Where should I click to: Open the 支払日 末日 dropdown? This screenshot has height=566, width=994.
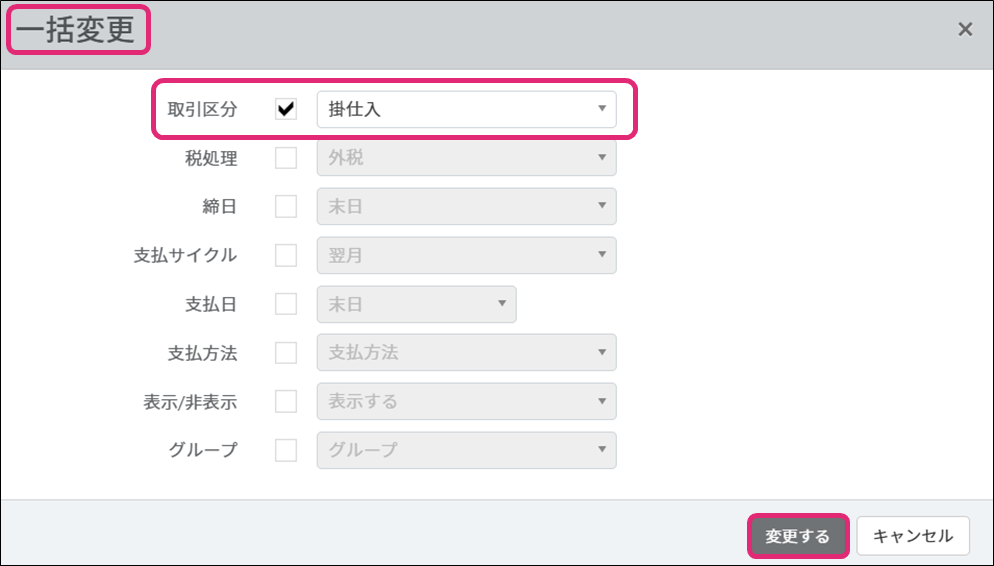(x=416, y=304)
